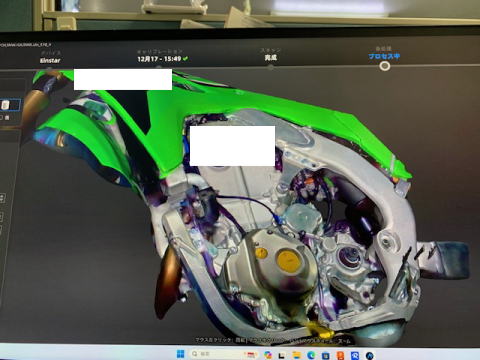480x360 pixels.
Task: Select the highlighted scan data thumbnail
Action: [10, 105]
